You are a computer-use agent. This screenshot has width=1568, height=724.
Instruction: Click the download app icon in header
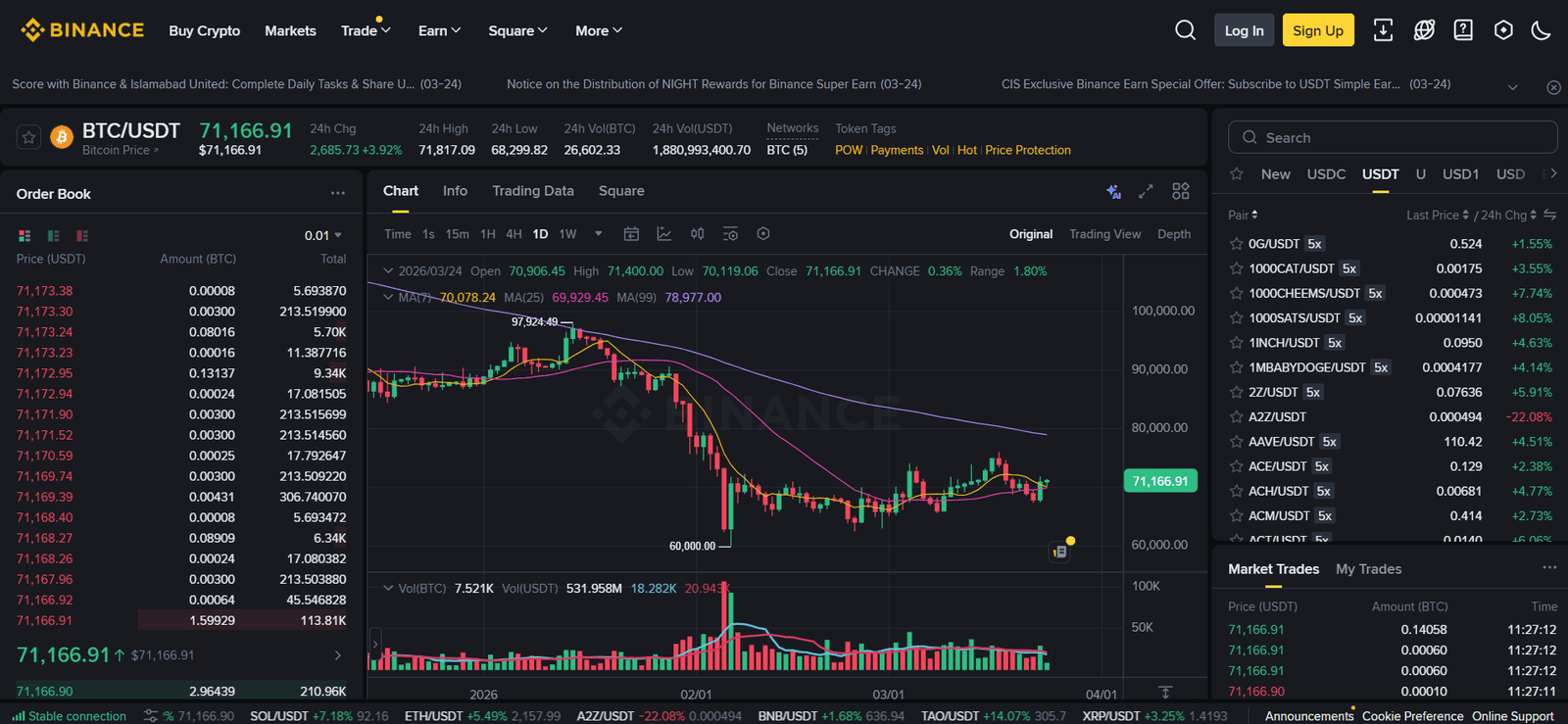(1383, 30)
